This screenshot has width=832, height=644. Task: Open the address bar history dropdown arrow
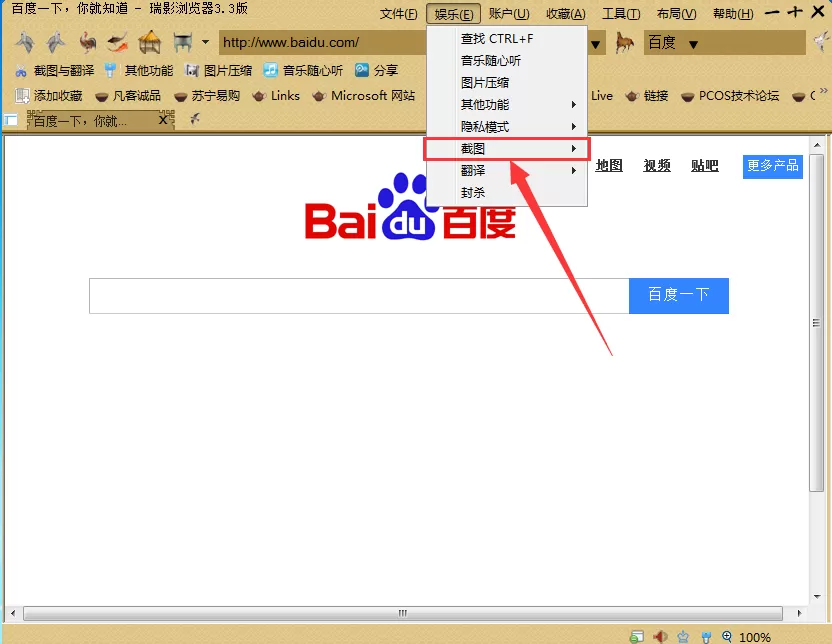click(x=596, y=45)
